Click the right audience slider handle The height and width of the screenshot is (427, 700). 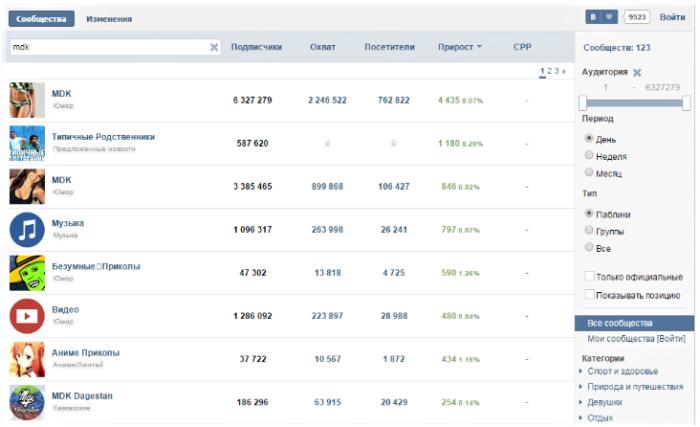coord(687,103)
